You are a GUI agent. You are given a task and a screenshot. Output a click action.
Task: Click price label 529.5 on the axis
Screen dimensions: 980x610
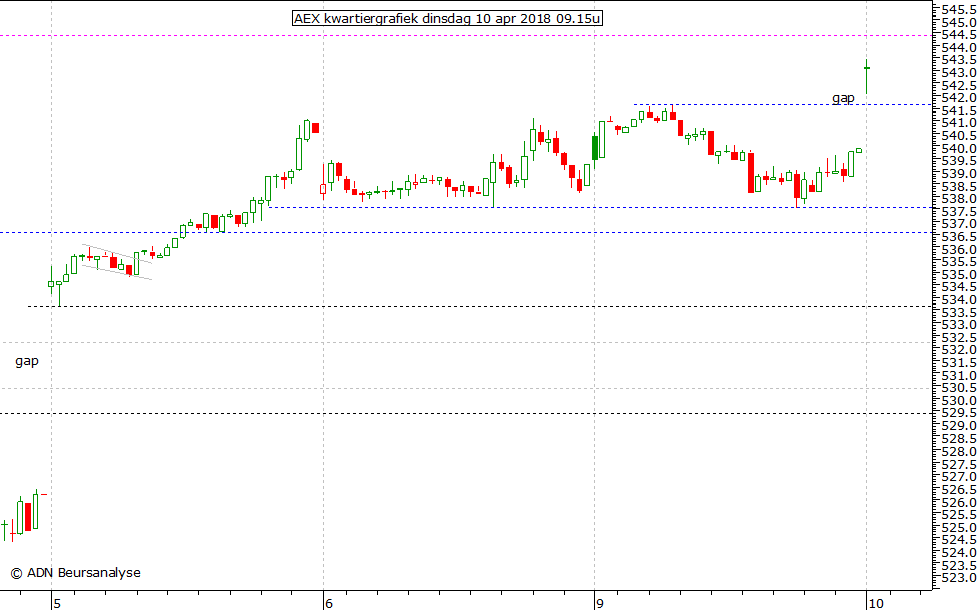pos(959,413)
